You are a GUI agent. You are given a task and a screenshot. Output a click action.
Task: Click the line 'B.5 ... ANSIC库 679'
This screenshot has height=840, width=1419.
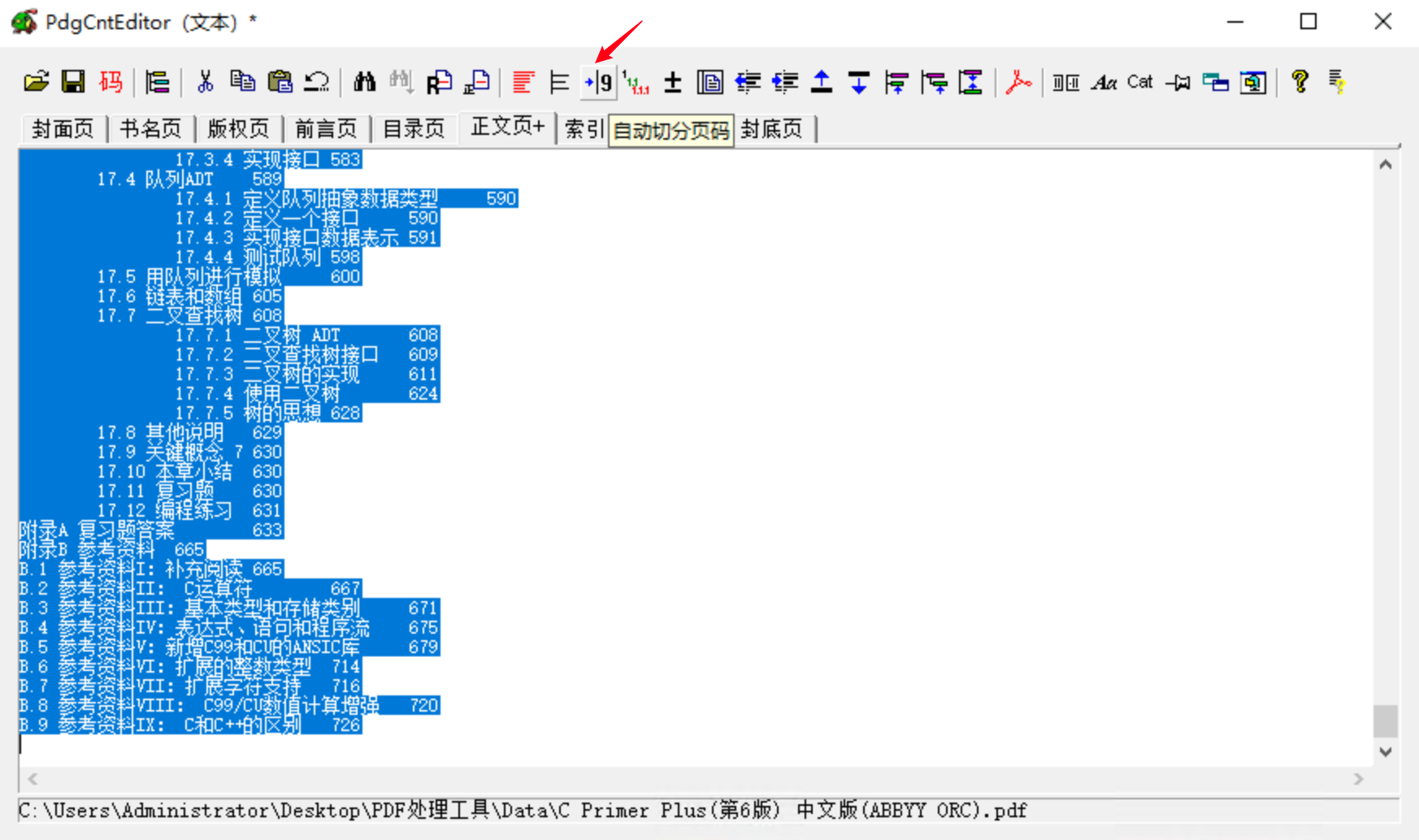(229, 647)
